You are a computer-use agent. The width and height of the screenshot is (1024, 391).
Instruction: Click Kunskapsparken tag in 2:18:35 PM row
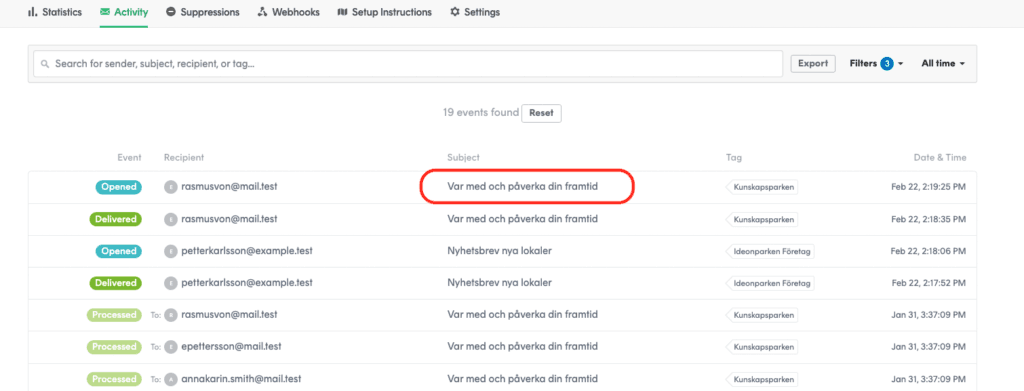coord(762,219)
